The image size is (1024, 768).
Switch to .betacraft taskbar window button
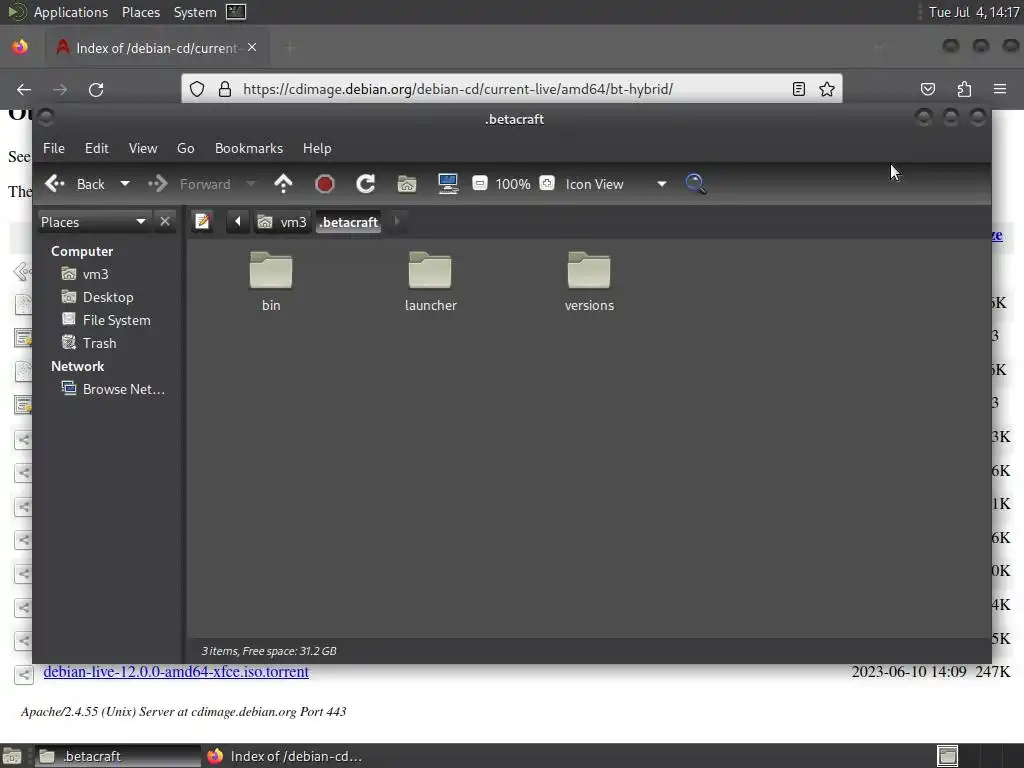click(x=118, y=756)
